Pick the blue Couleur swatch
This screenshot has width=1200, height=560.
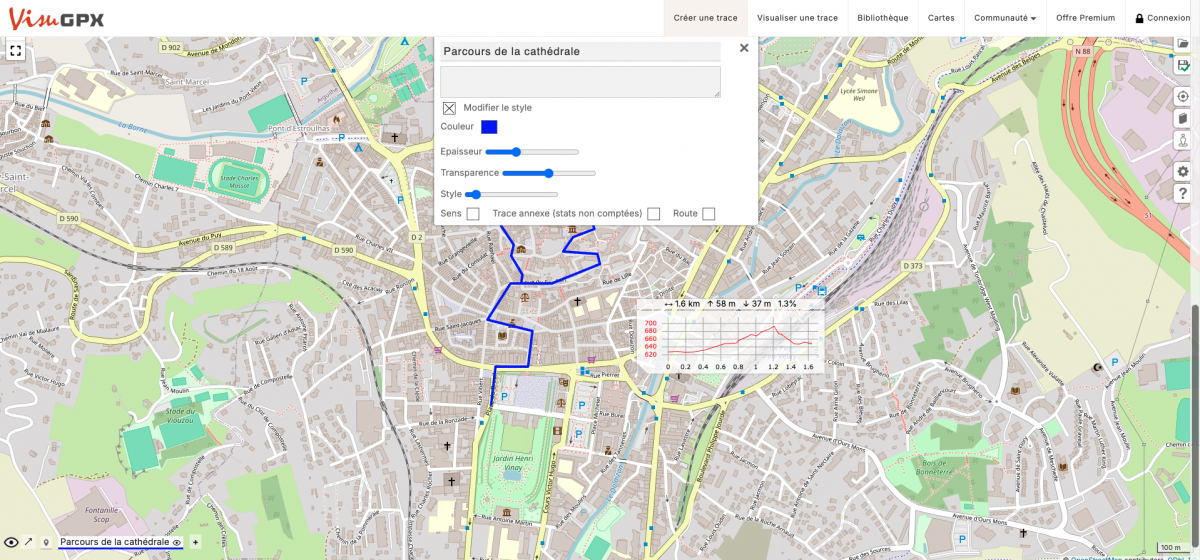[x=489, y=127]
